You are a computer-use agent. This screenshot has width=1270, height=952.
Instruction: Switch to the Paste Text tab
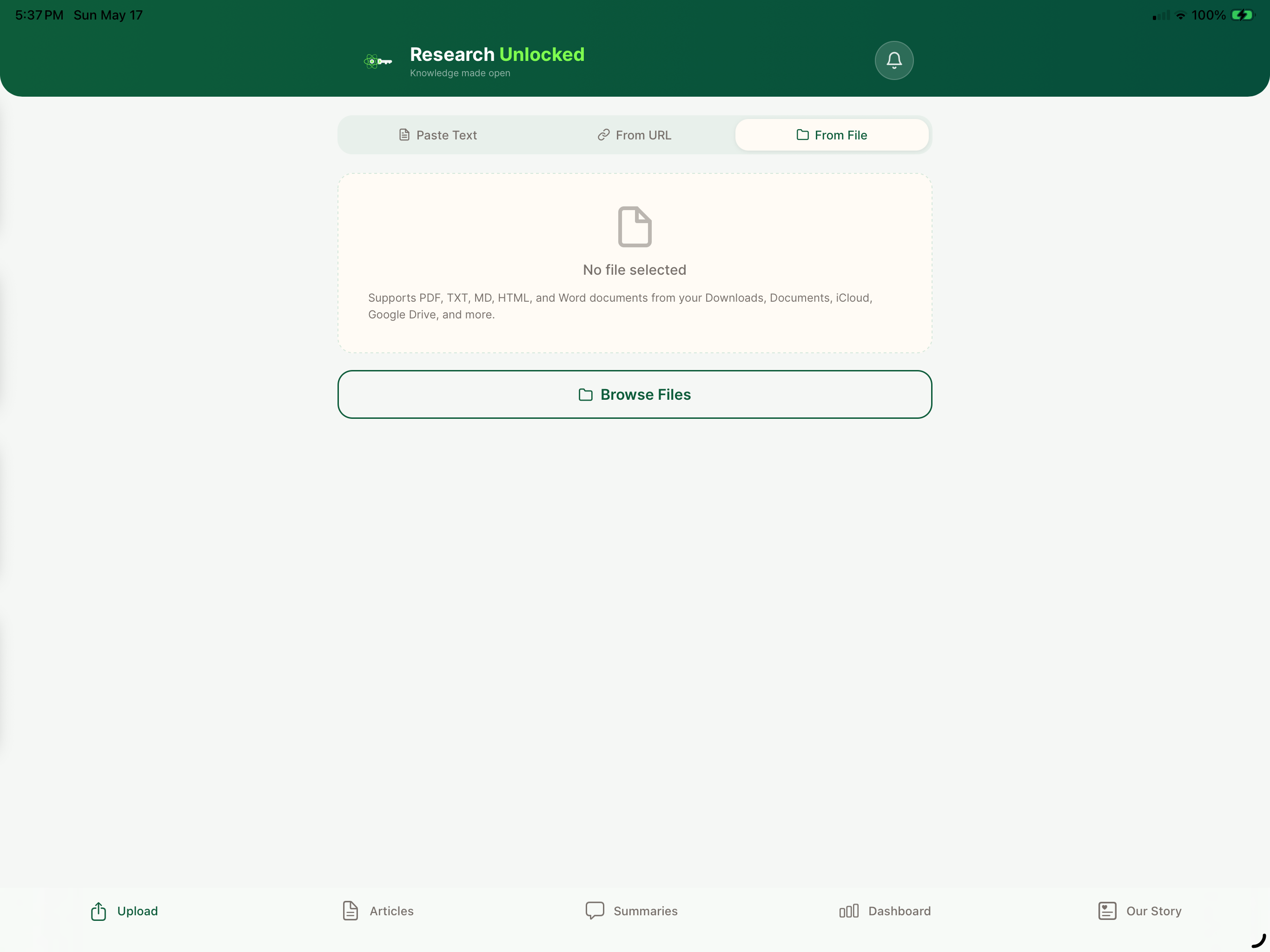tap(437, 135)
